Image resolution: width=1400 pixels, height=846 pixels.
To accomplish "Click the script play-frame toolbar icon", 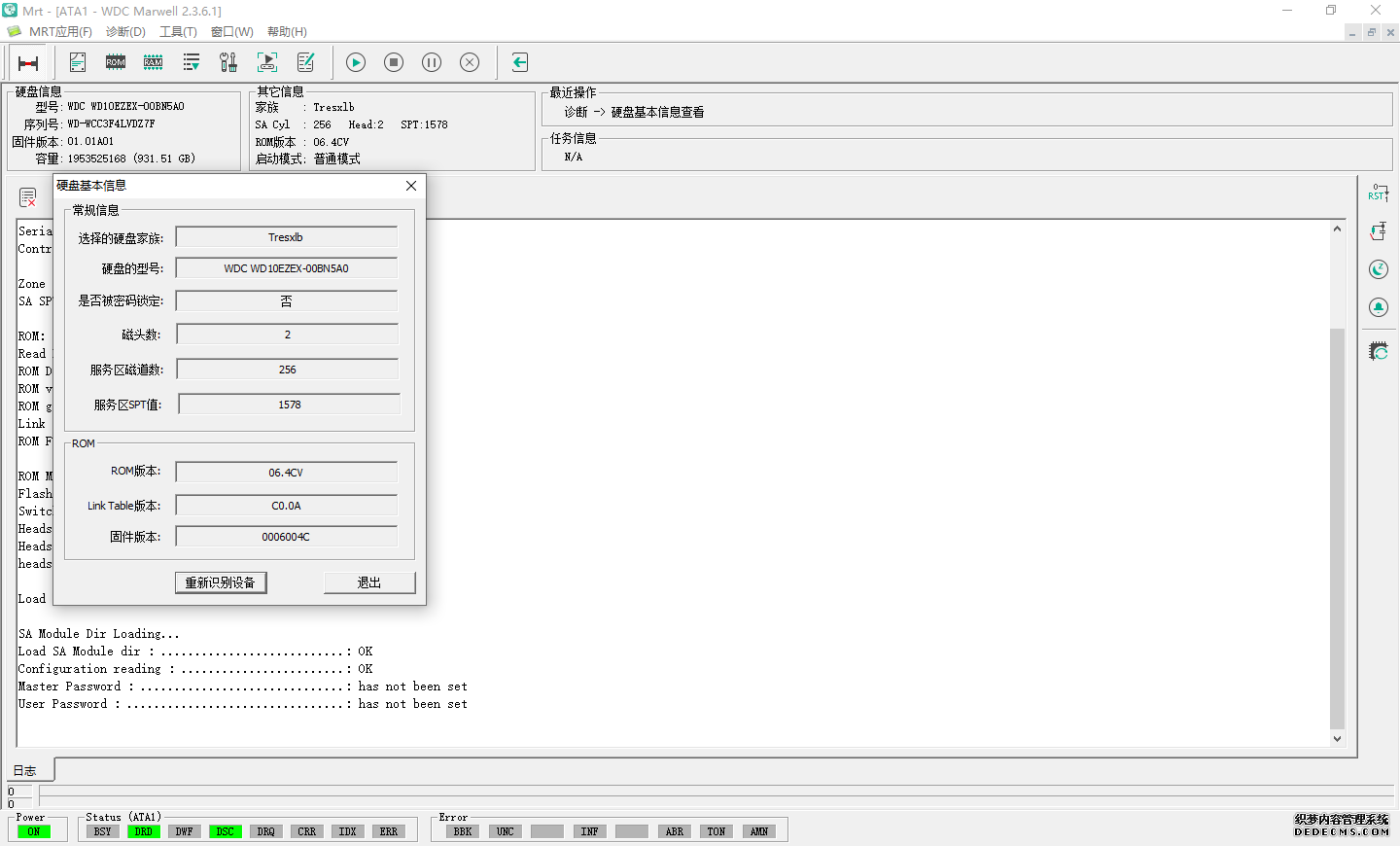I will tap(267, 62).
